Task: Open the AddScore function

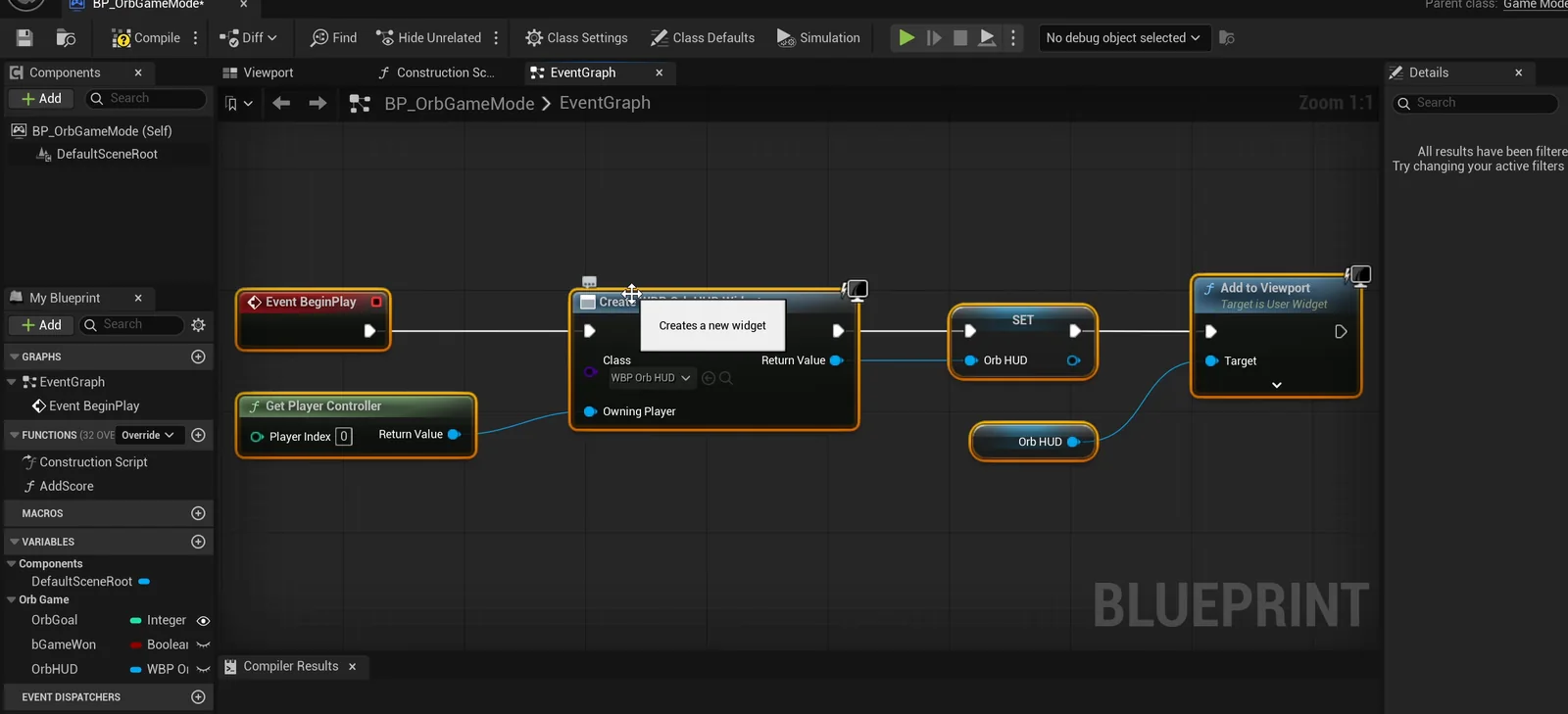Action: [x=67, y=486]
